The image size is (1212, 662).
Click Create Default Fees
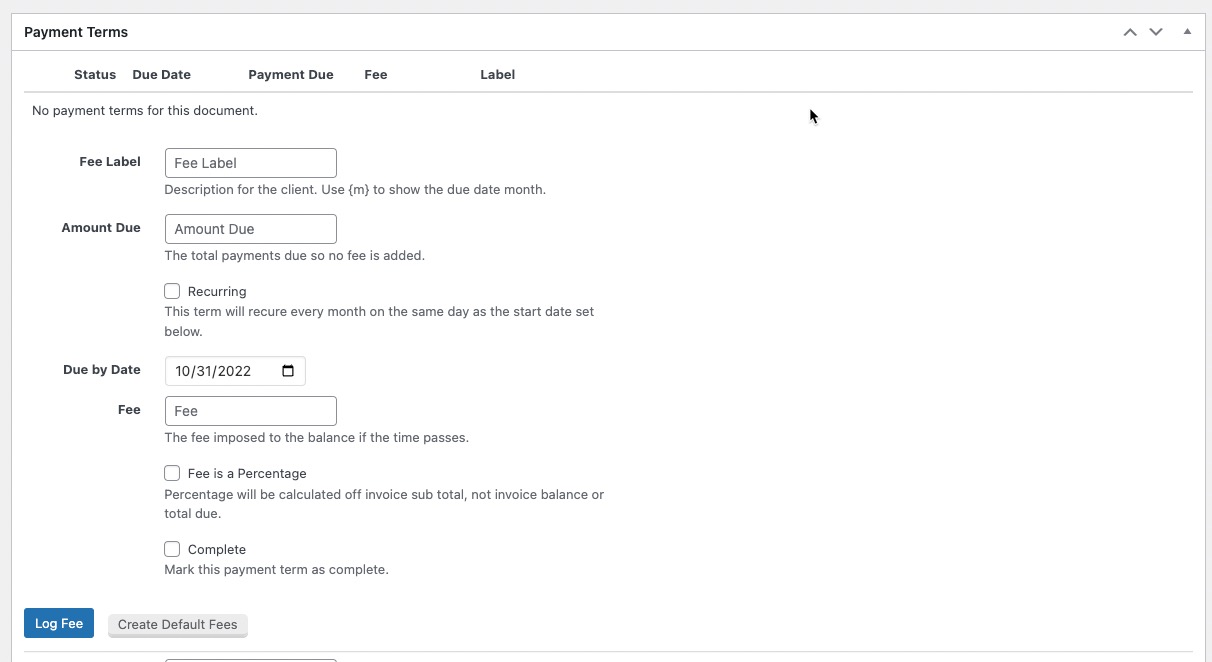[177, 625]
